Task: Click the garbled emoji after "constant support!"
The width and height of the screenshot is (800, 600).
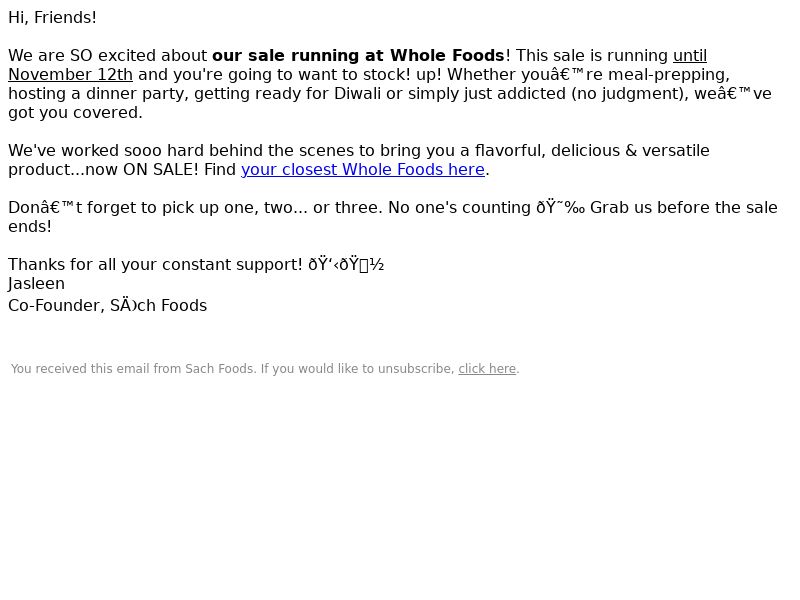Action: 346,265
